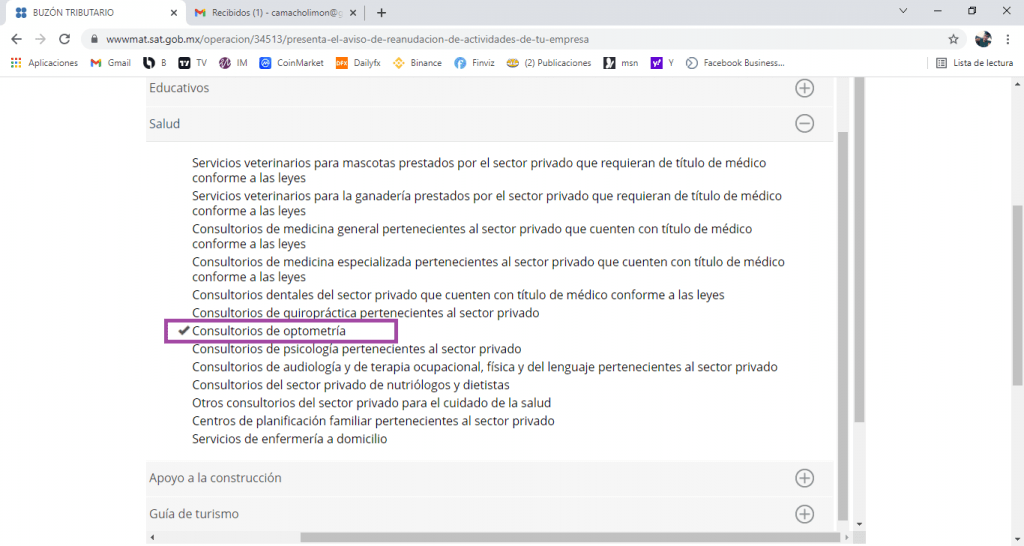This screenshot has width=1024, height=546.
Task: Open Facebook Business bookmark
Action: pos(735,63)
